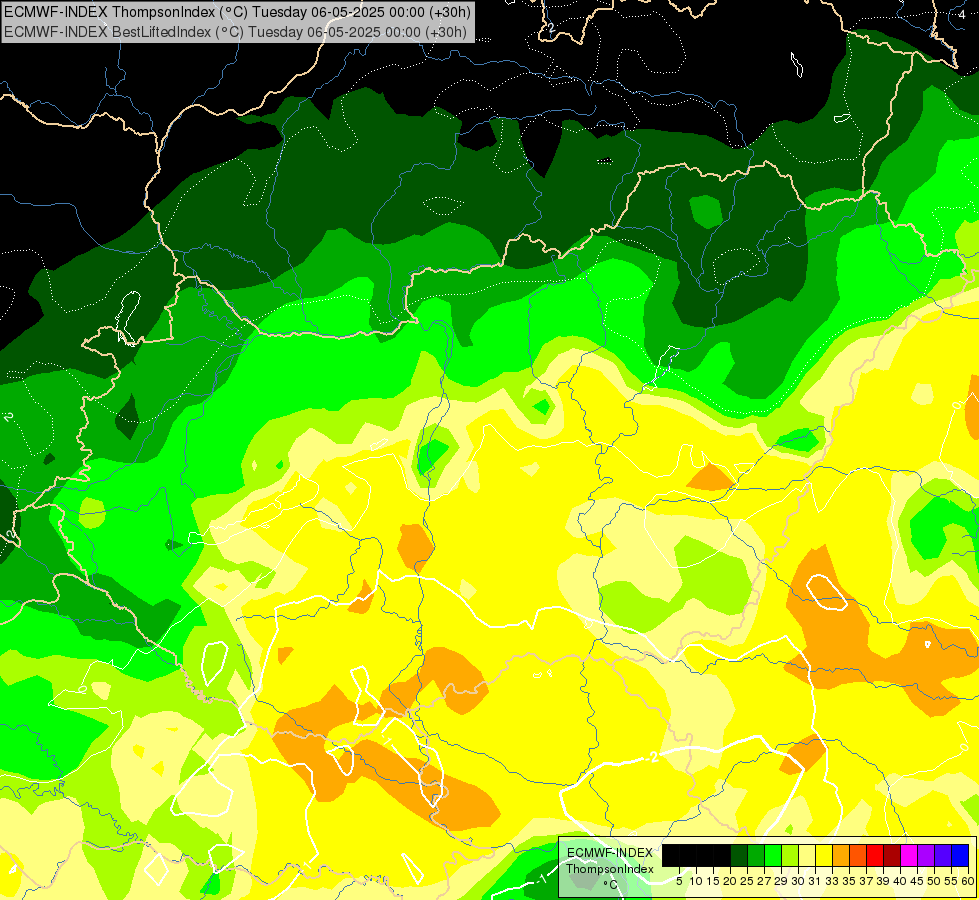Screen dimensions: 979x900
Task: Select the purple 45–50 legend swatch
Action: (926, 855)
